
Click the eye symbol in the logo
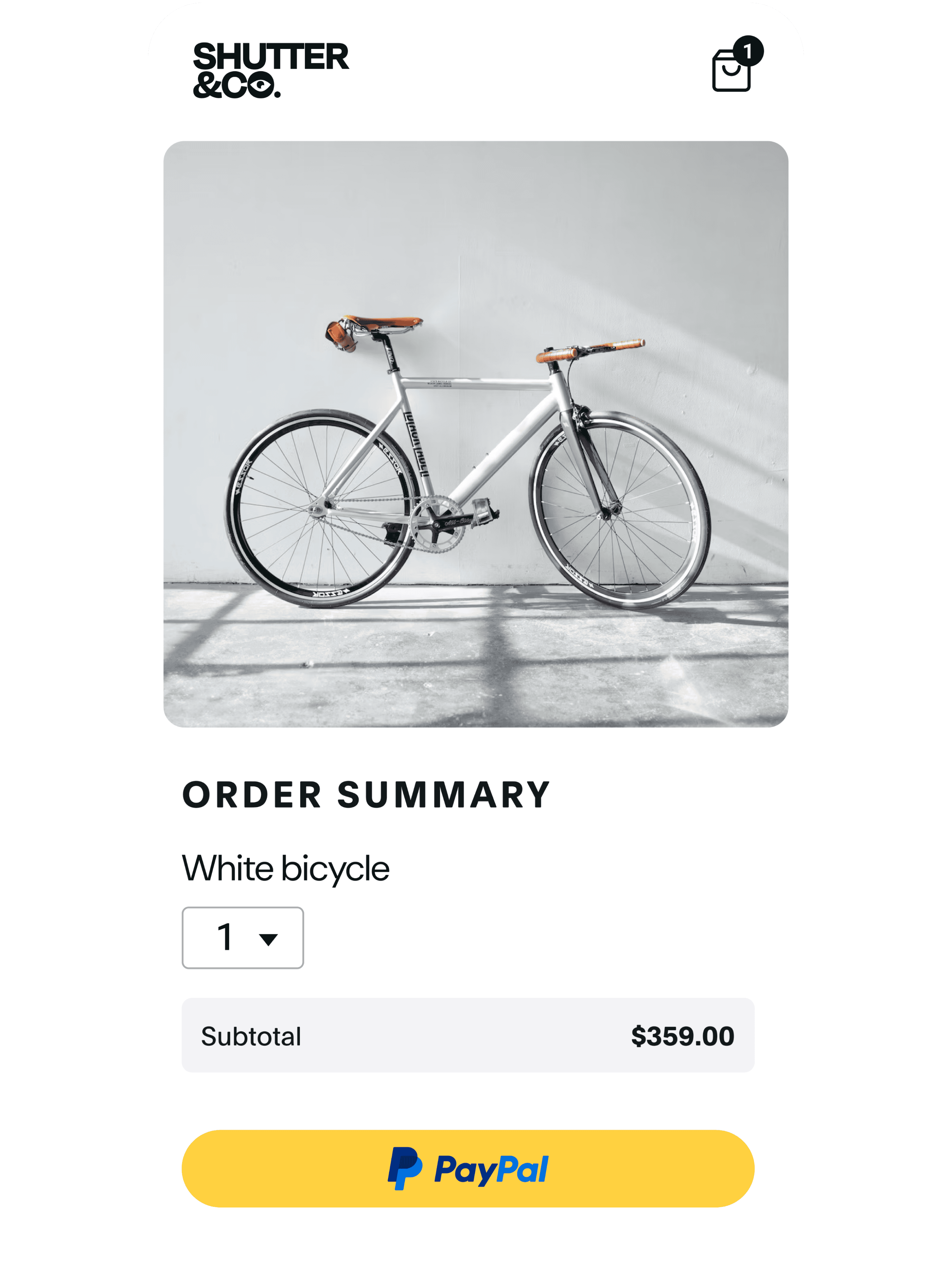click(x=262, y=86)
